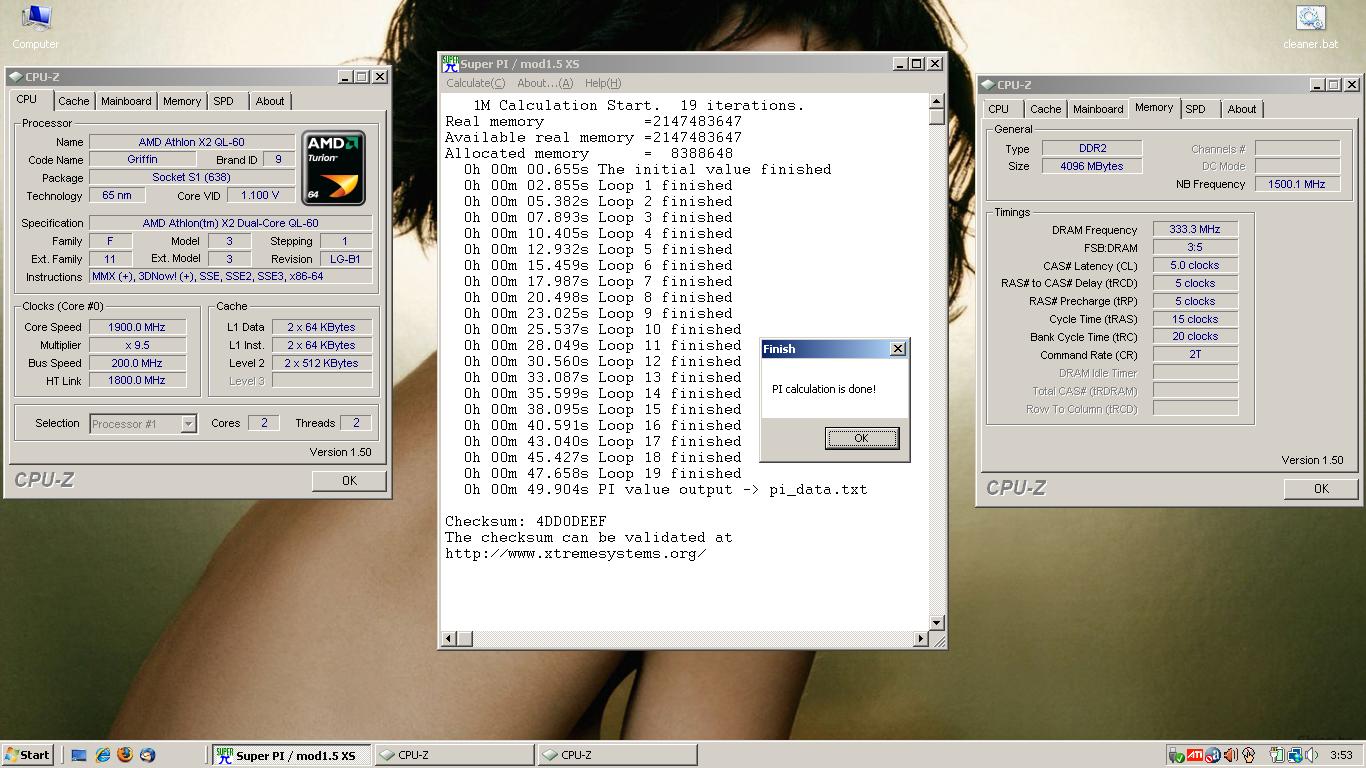
Task: Switch to first CPU-Z taskbar button
Action: [x=454, y=755]
